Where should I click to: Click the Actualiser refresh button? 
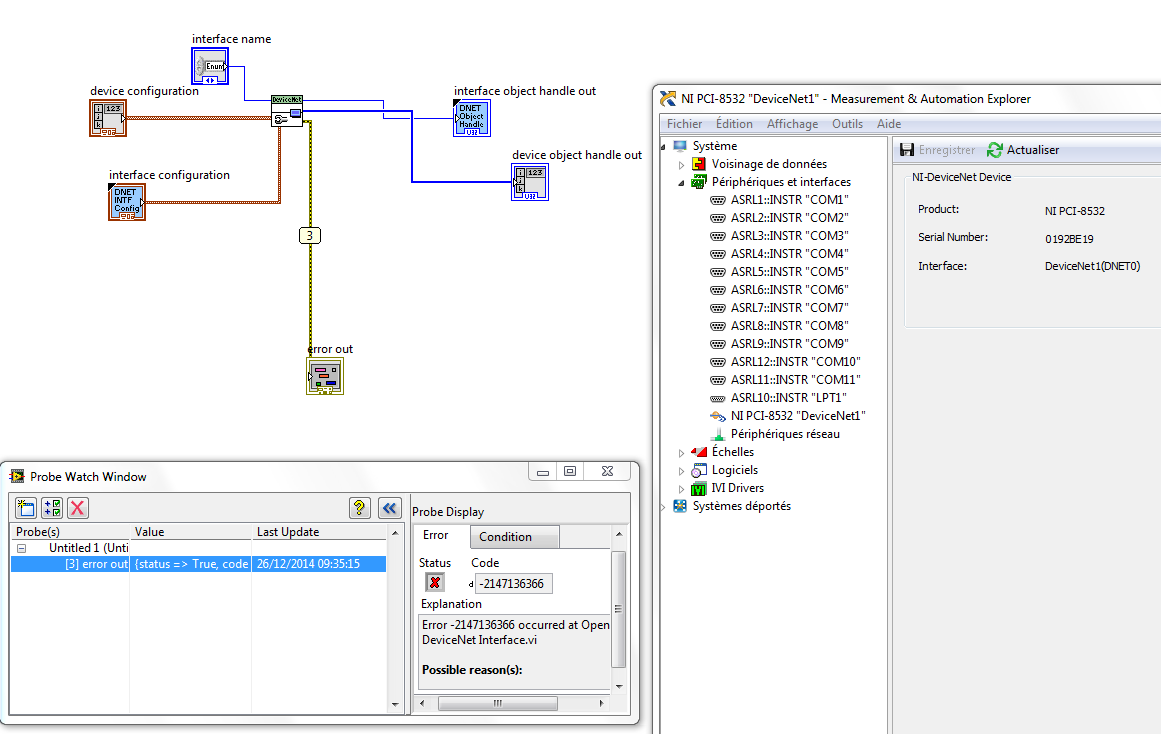tap(1023, 150)
